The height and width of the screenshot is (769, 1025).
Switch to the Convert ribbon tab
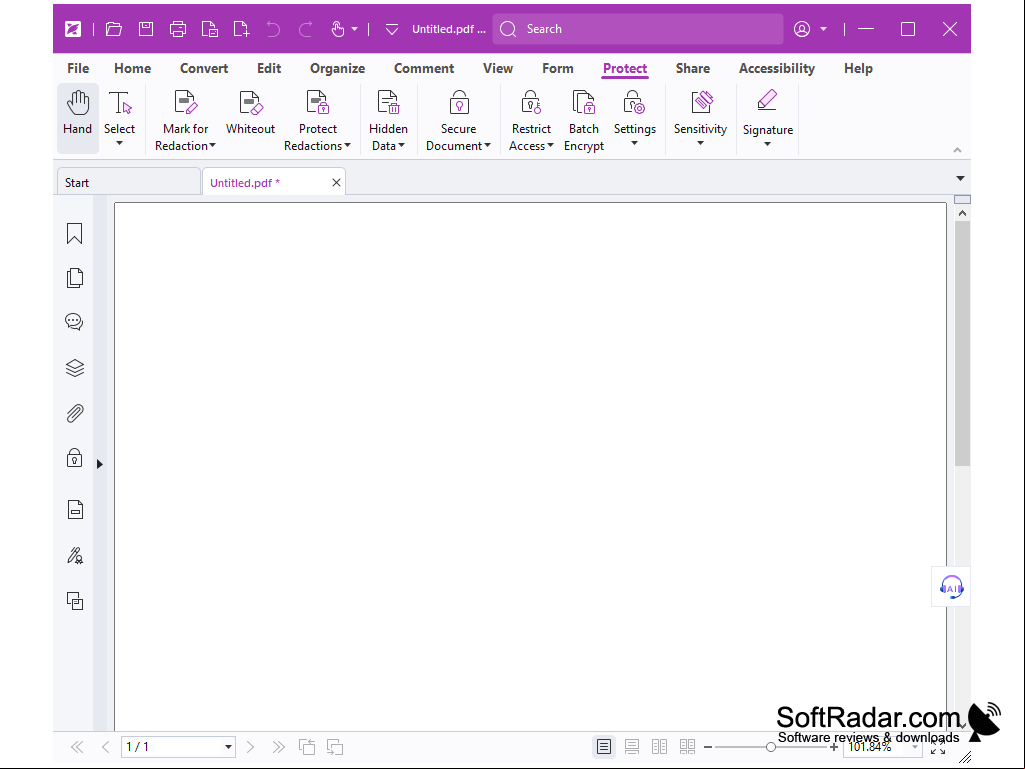pos(204,68)
